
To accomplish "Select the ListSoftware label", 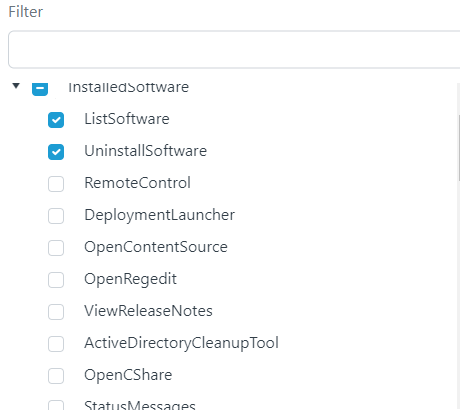I will pos(127,119).
